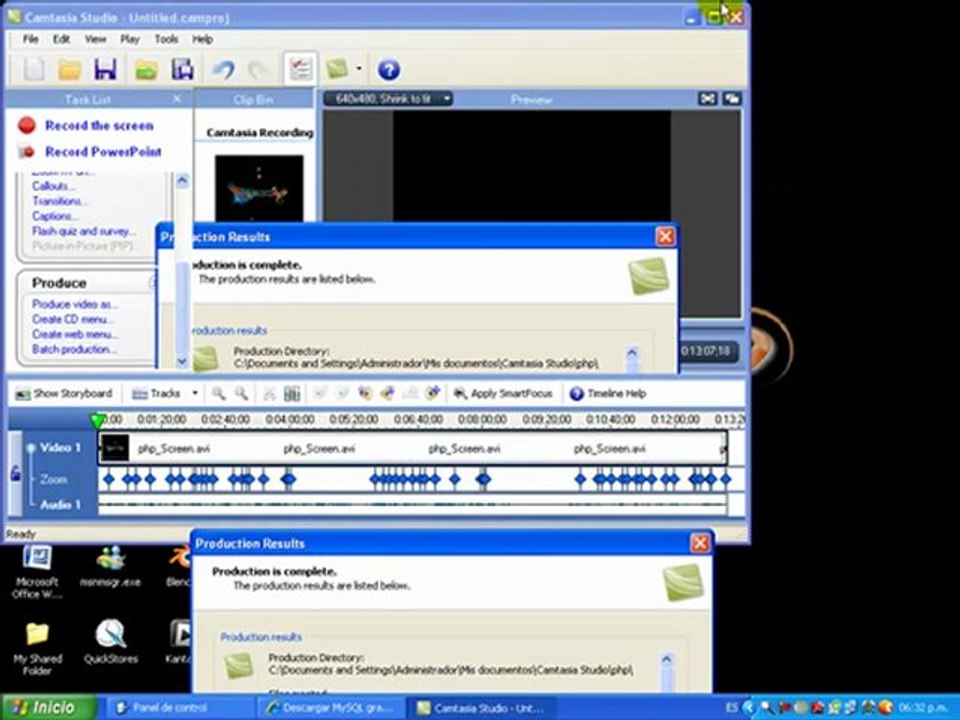Switch to Descargar MySQL browser taskbar button
This screenshot has width=960, height=720.
[330, 708]
